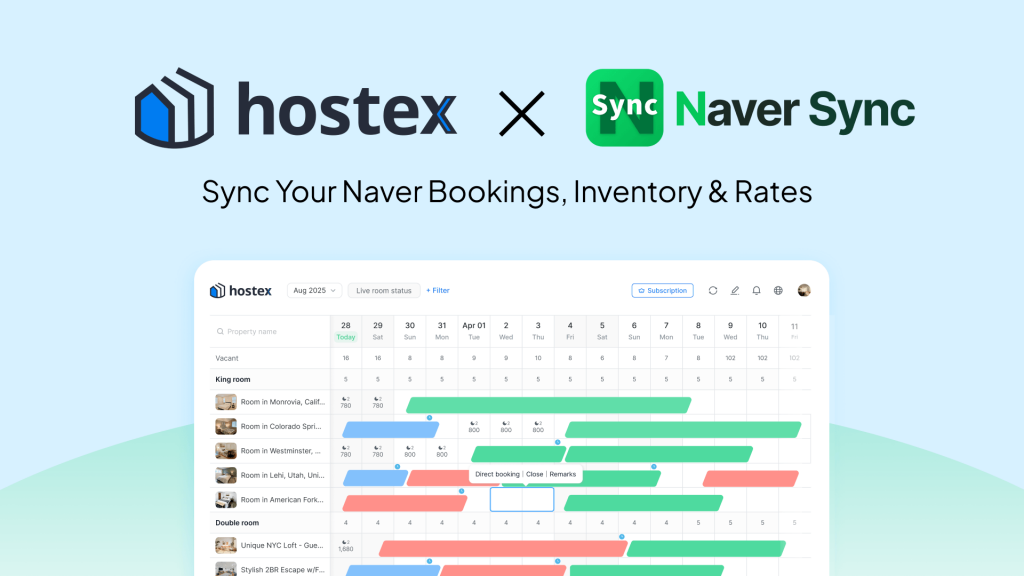The height and width of the screenshot is (576, 1024).
Task: Add a filter with + Filter
Action: click(x=438, y=291)
